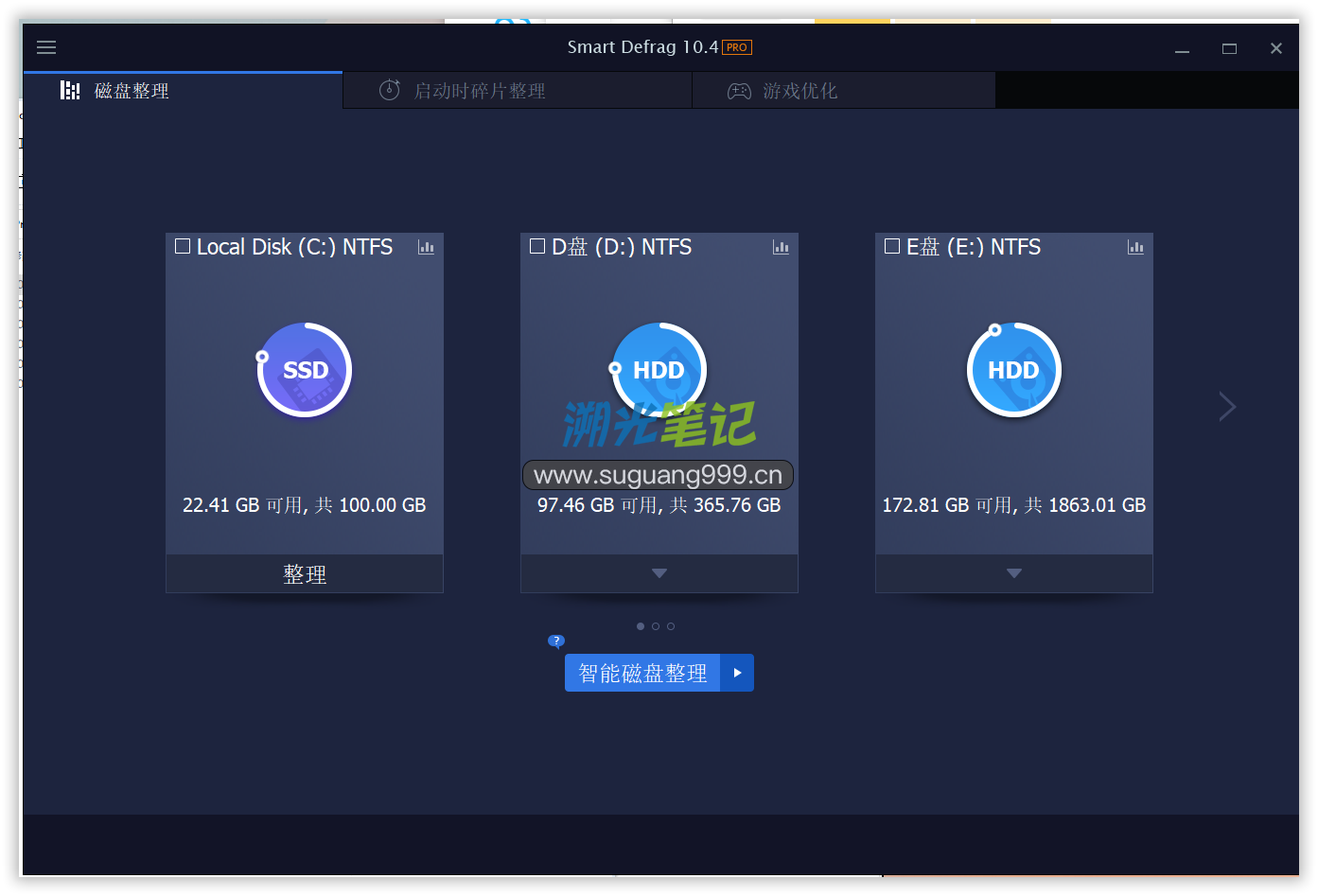Select the first page indicator dot
Viewport: 1318px width, 896px height.
tap(641, 626)
